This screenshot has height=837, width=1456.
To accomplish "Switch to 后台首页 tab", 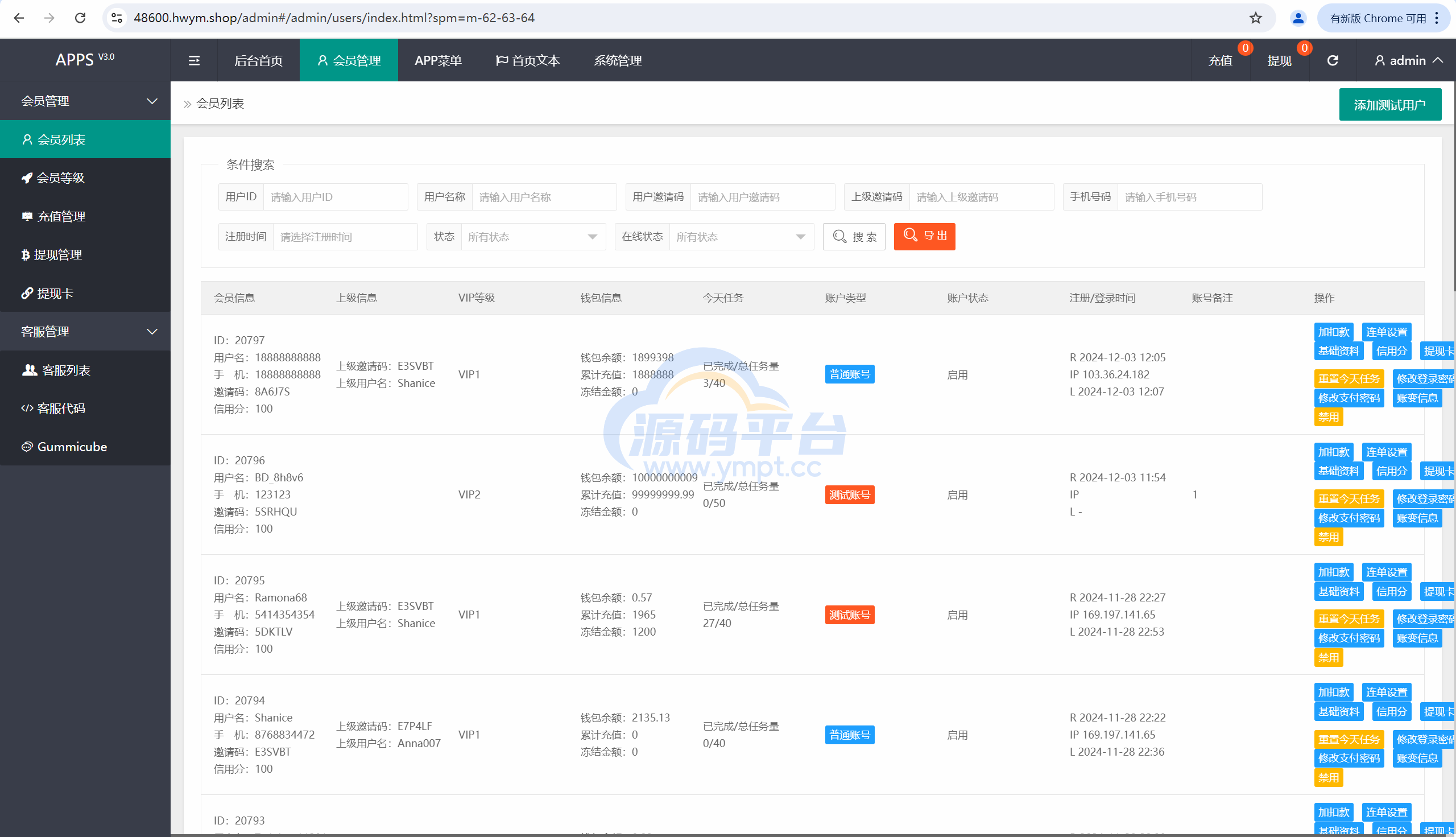I will 259,60.
